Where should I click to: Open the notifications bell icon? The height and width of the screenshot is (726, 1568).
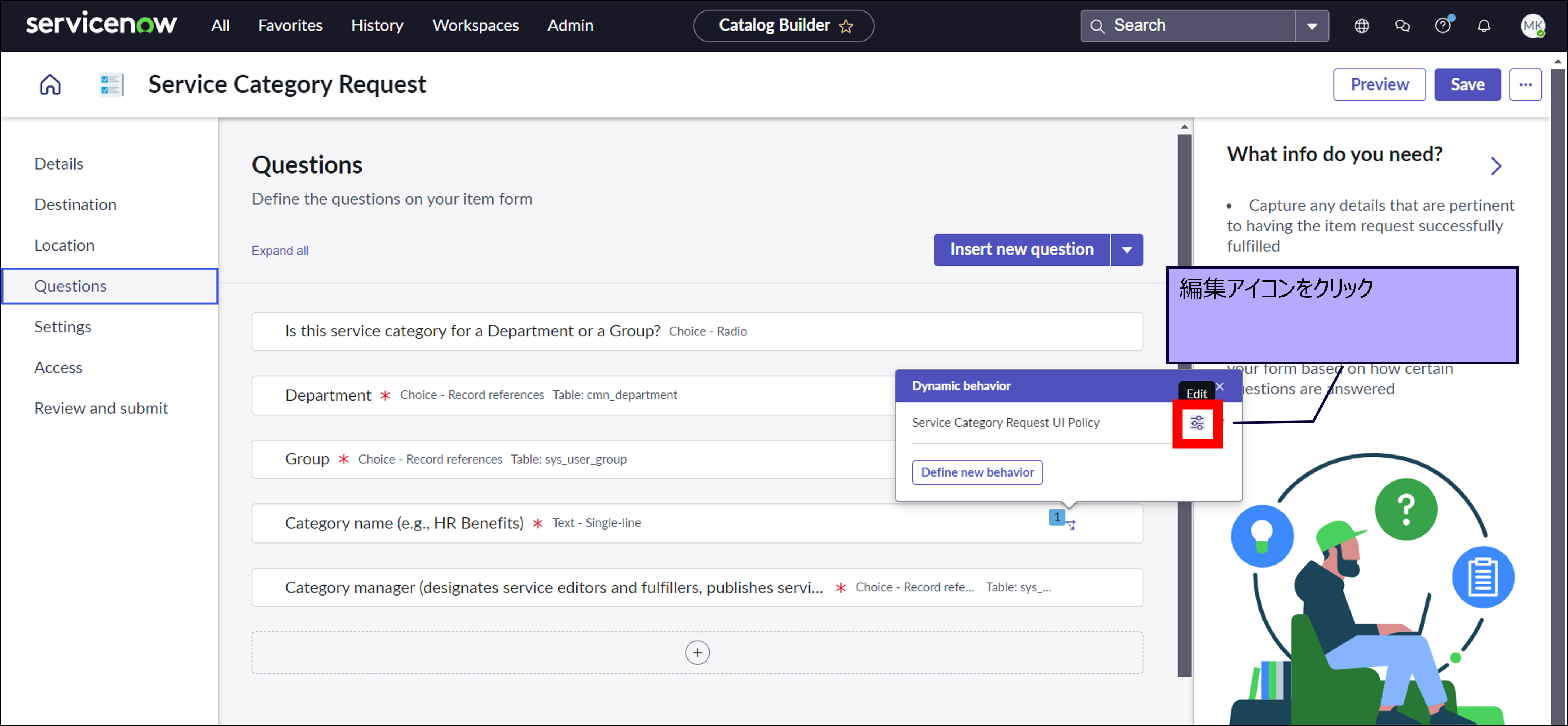pyautogui.click(x=1483, y=25)
